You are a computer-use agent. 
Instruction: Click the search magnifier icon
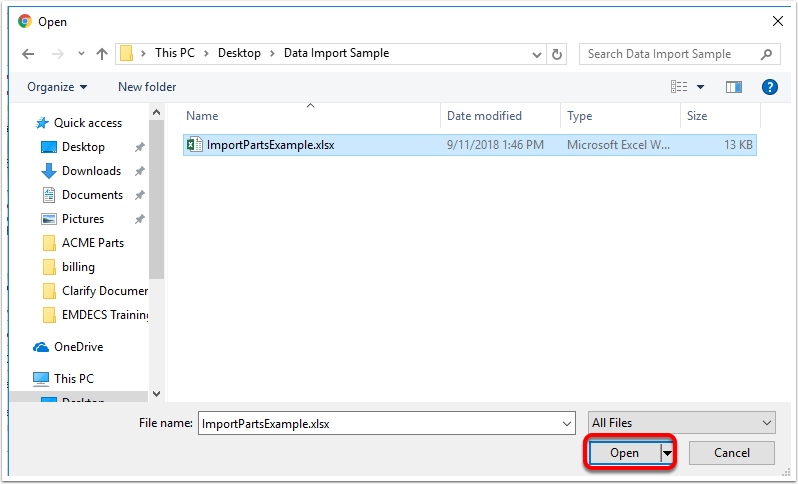[x=766, y=54]
